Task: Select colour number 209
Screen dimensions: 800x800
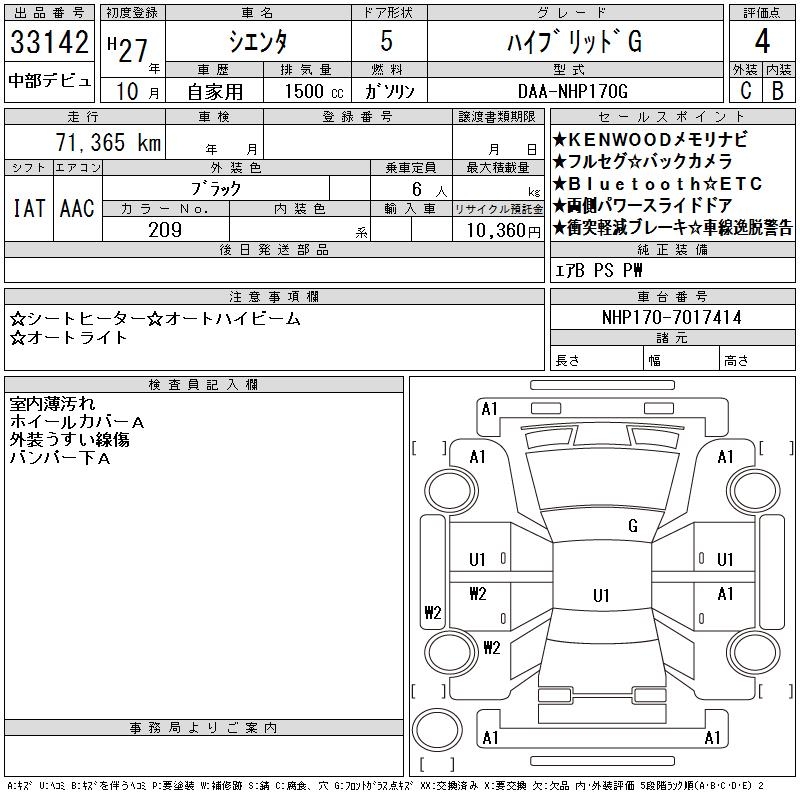Action: [165, 230]
